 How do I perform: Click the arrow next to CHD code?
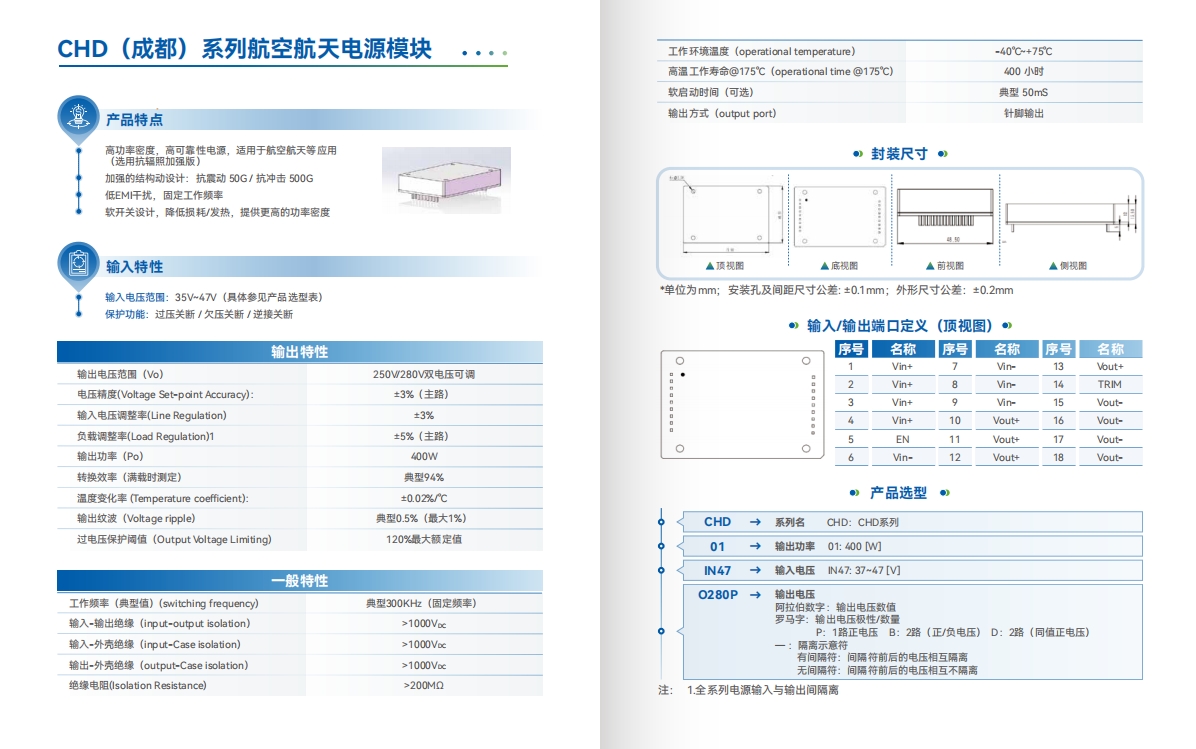(755, 522)
